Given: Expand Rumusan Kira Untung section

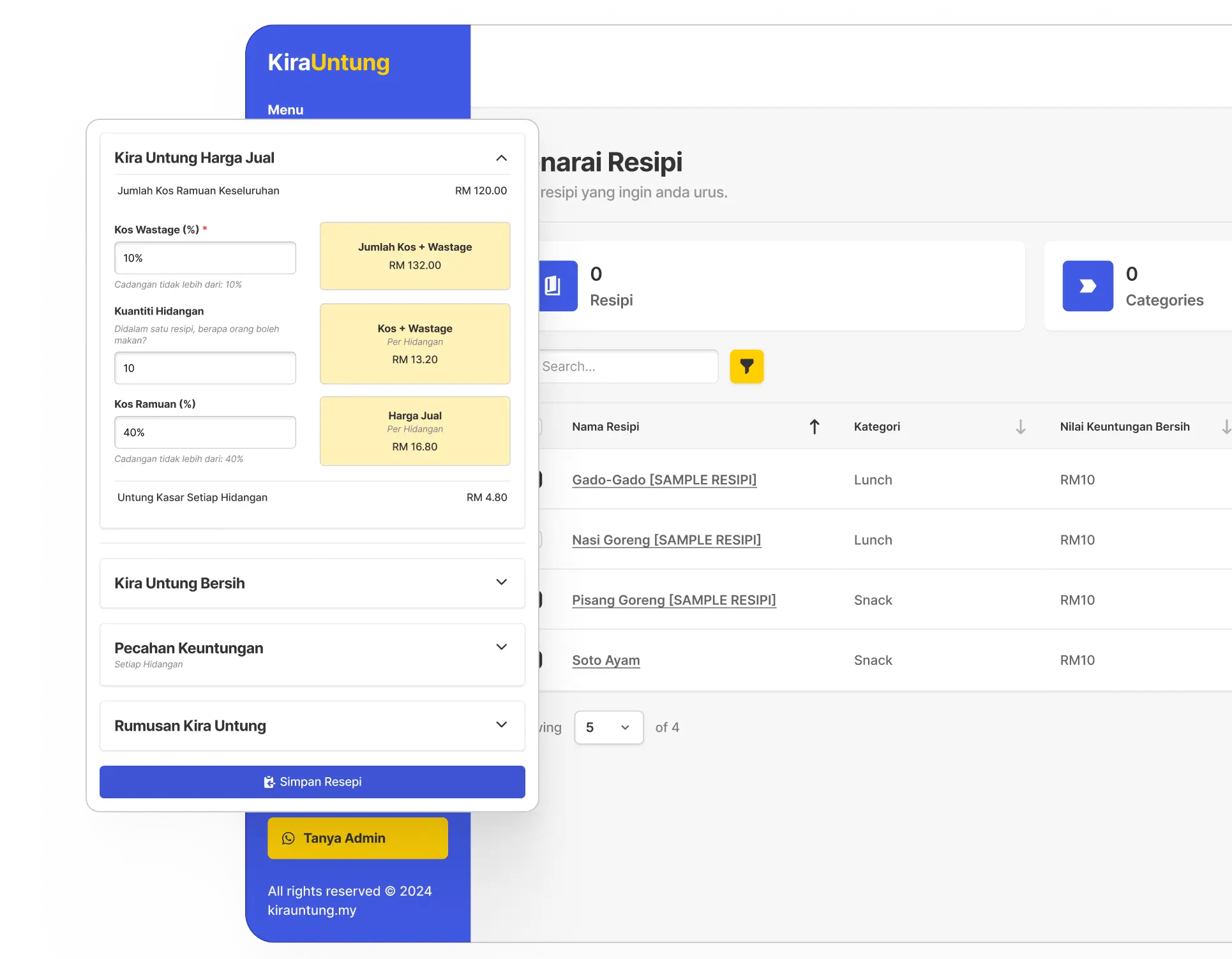Looking at the screenshot, I should click(x=501, y=725).
